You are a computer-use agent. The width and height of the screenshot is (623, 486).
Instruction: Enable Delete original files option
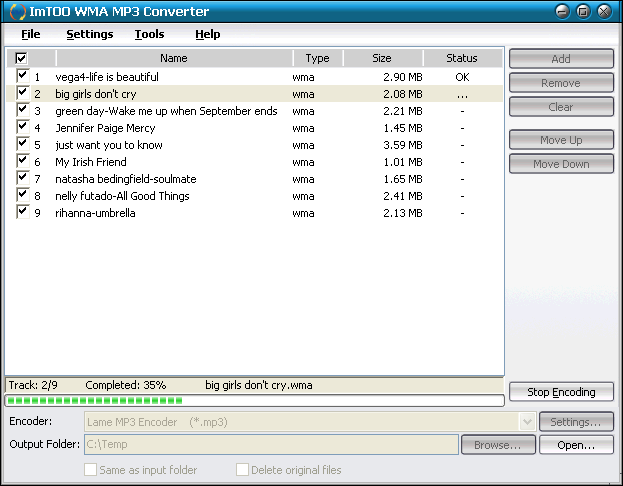(x=242, y=470)
